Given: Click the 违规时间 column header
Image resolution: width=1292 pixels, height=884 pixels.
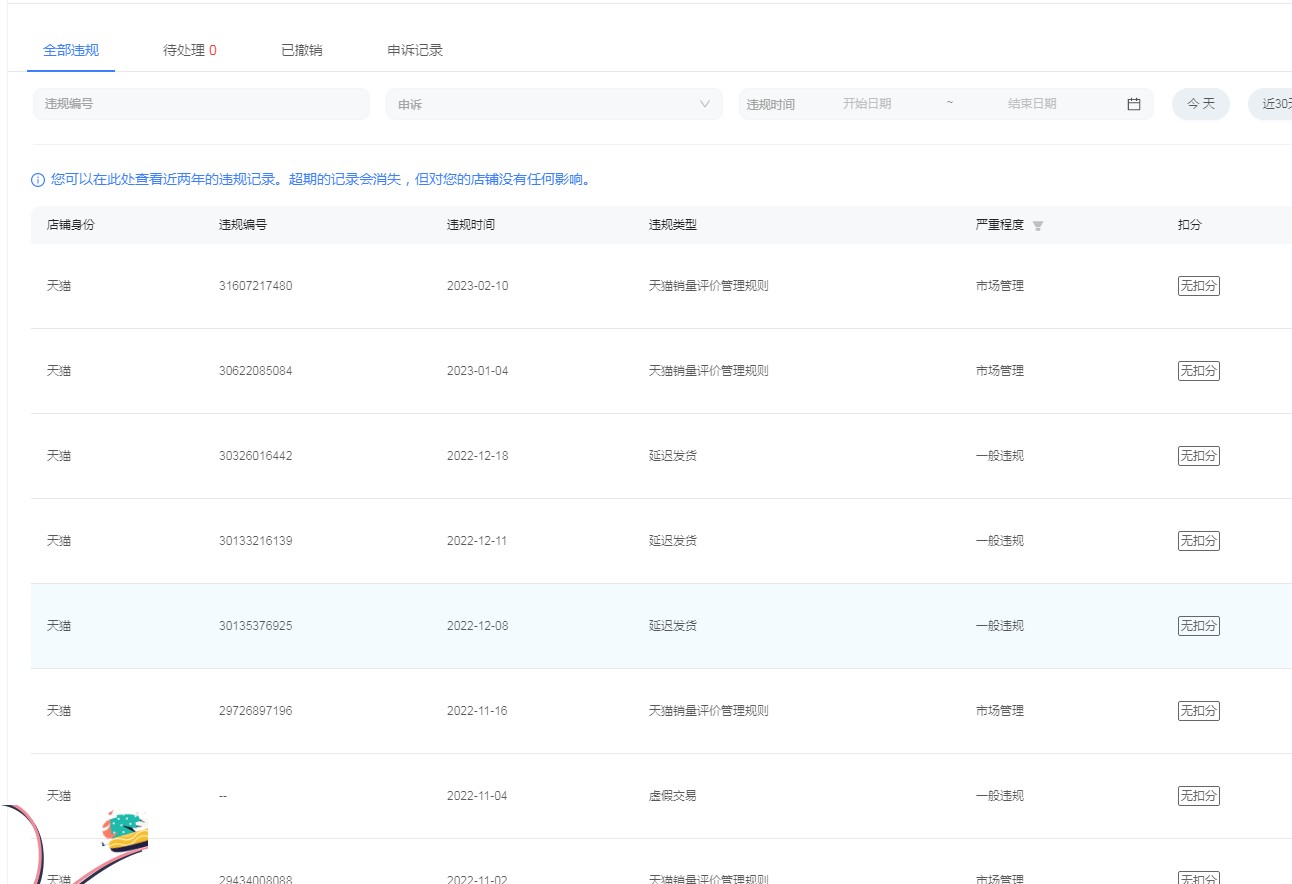Looking at the screenshot, I should coord(471,225).
